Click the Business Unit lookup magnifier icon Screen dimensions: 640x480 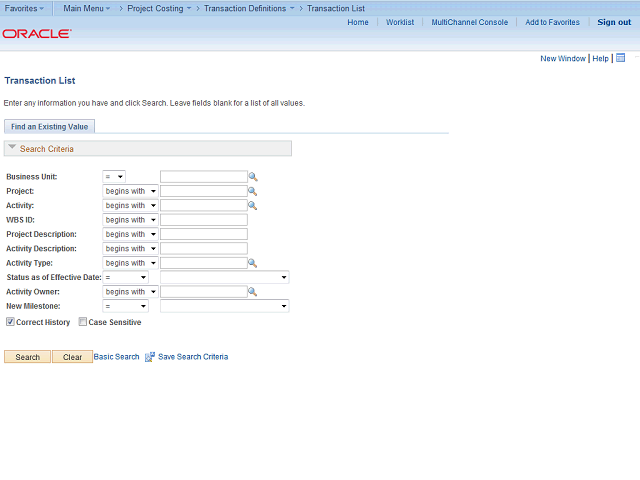253,177
